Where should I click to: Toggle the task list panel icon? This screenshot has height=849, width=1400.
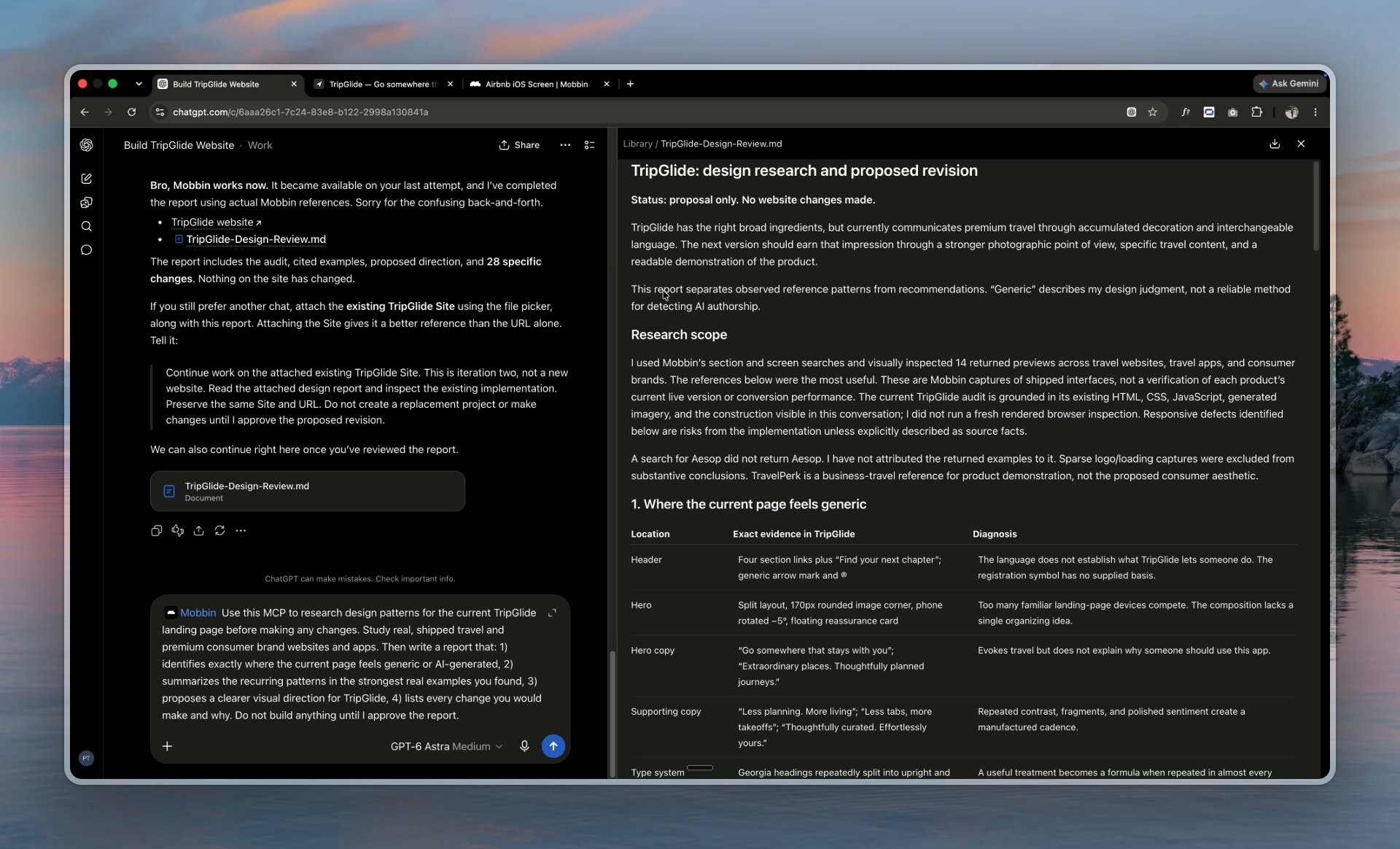coord(589,145)
